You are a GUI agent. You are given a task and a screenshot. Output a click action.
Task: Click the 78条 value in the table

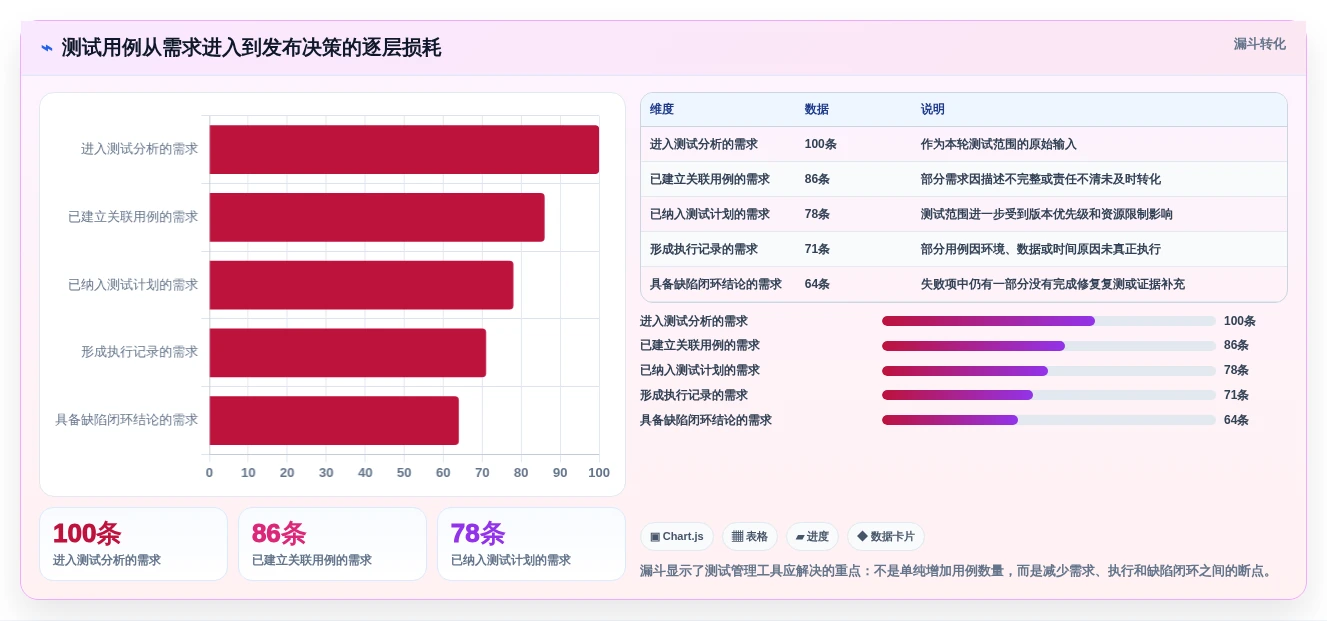click(x=817, y=214)
